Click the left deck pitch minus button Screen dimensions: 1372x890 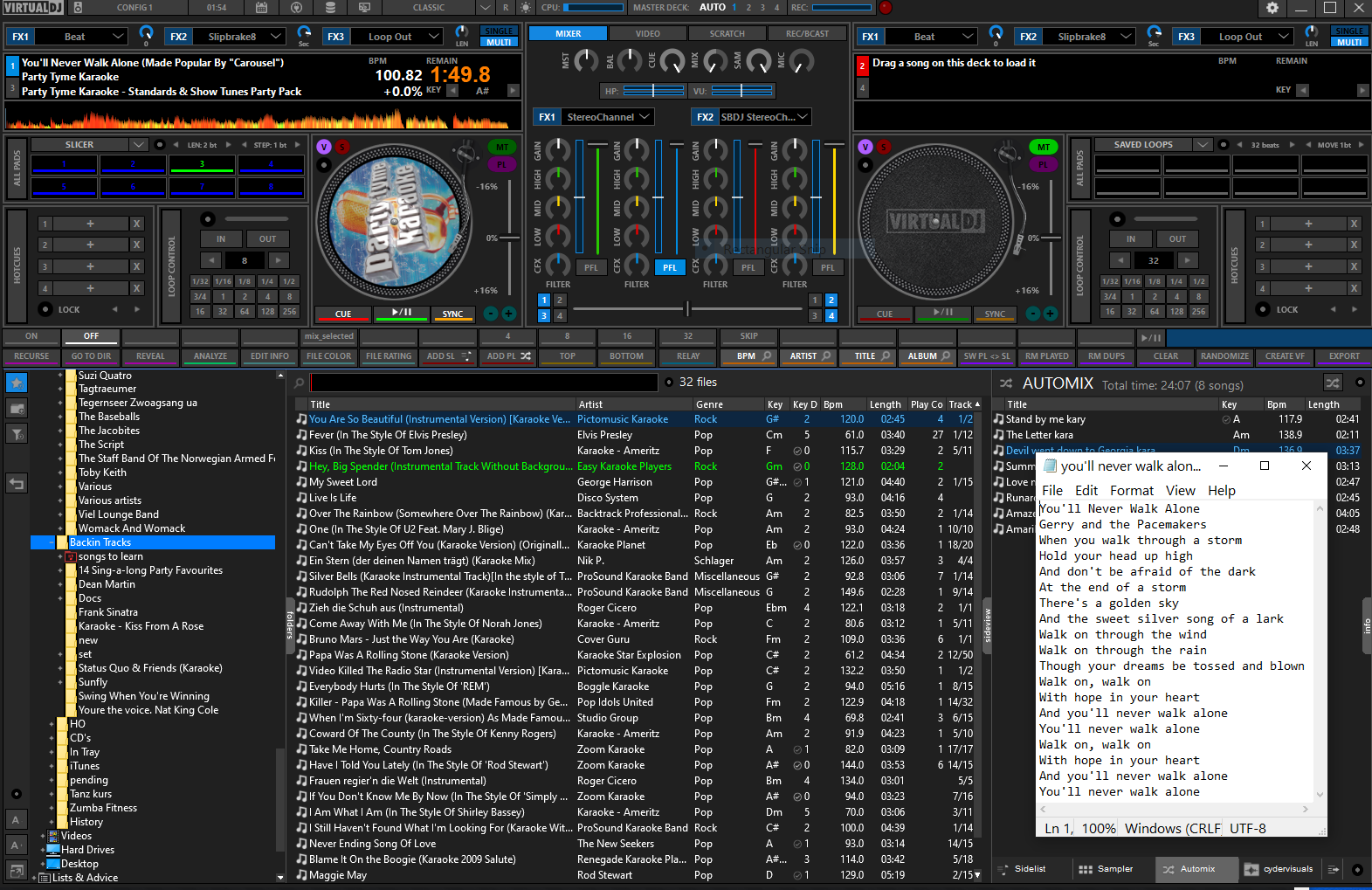click(x=491, y=314)
